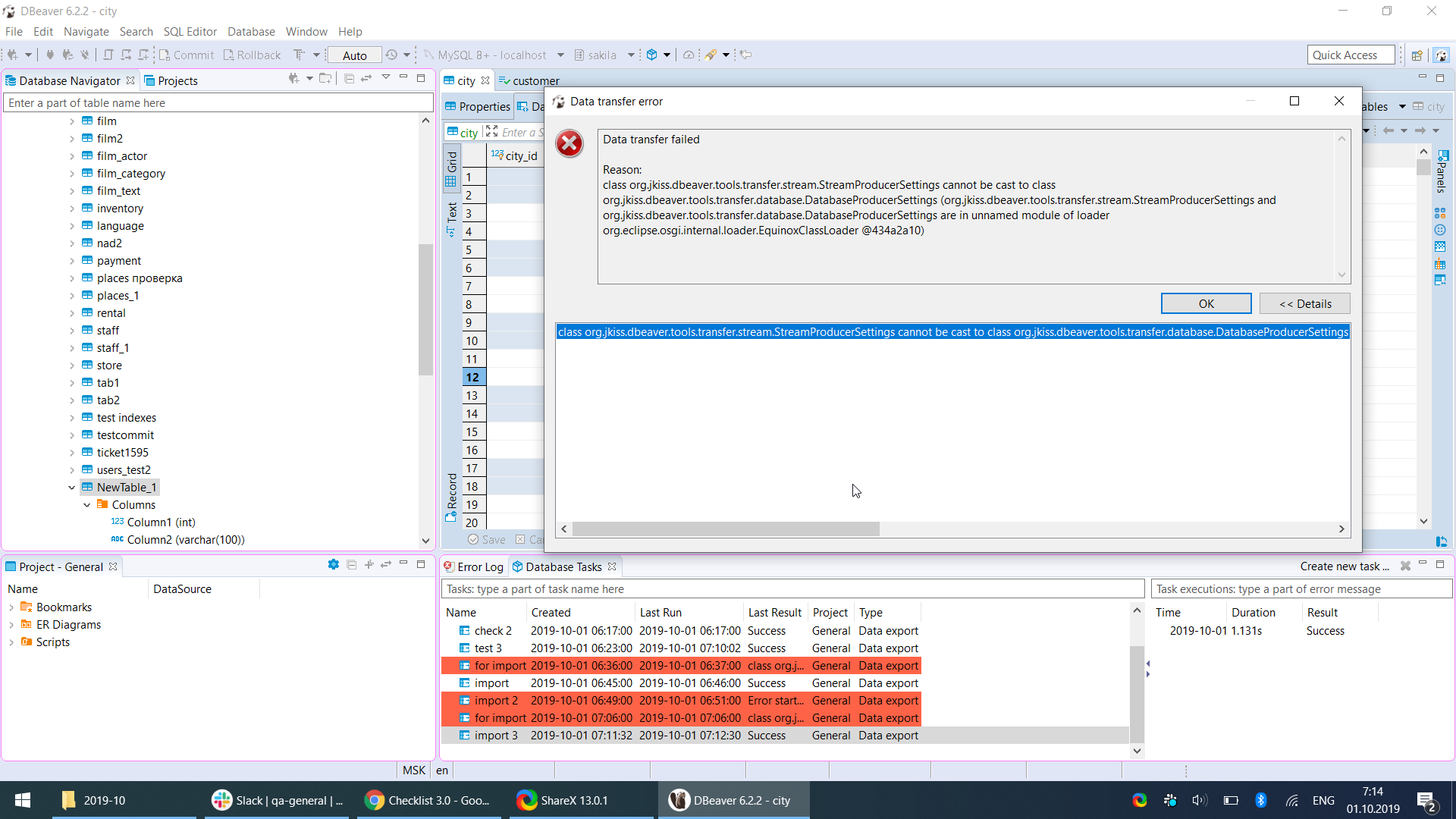Click the Bluetooth tray icon
The image size is (1456, 819).
[1261, 800]
